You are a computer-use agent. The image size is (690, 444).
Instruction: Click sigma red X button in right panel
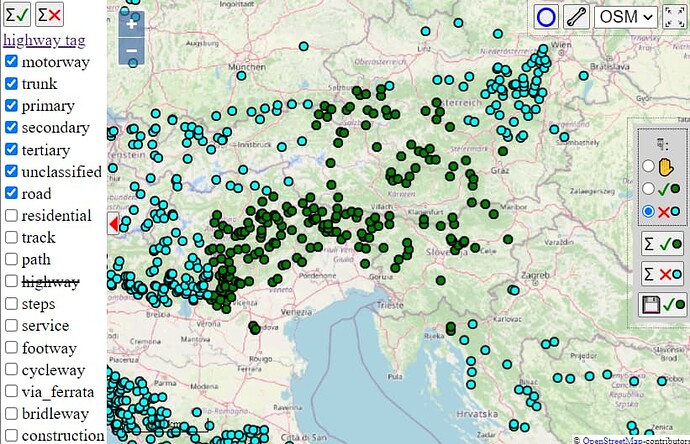pos(662,274)
